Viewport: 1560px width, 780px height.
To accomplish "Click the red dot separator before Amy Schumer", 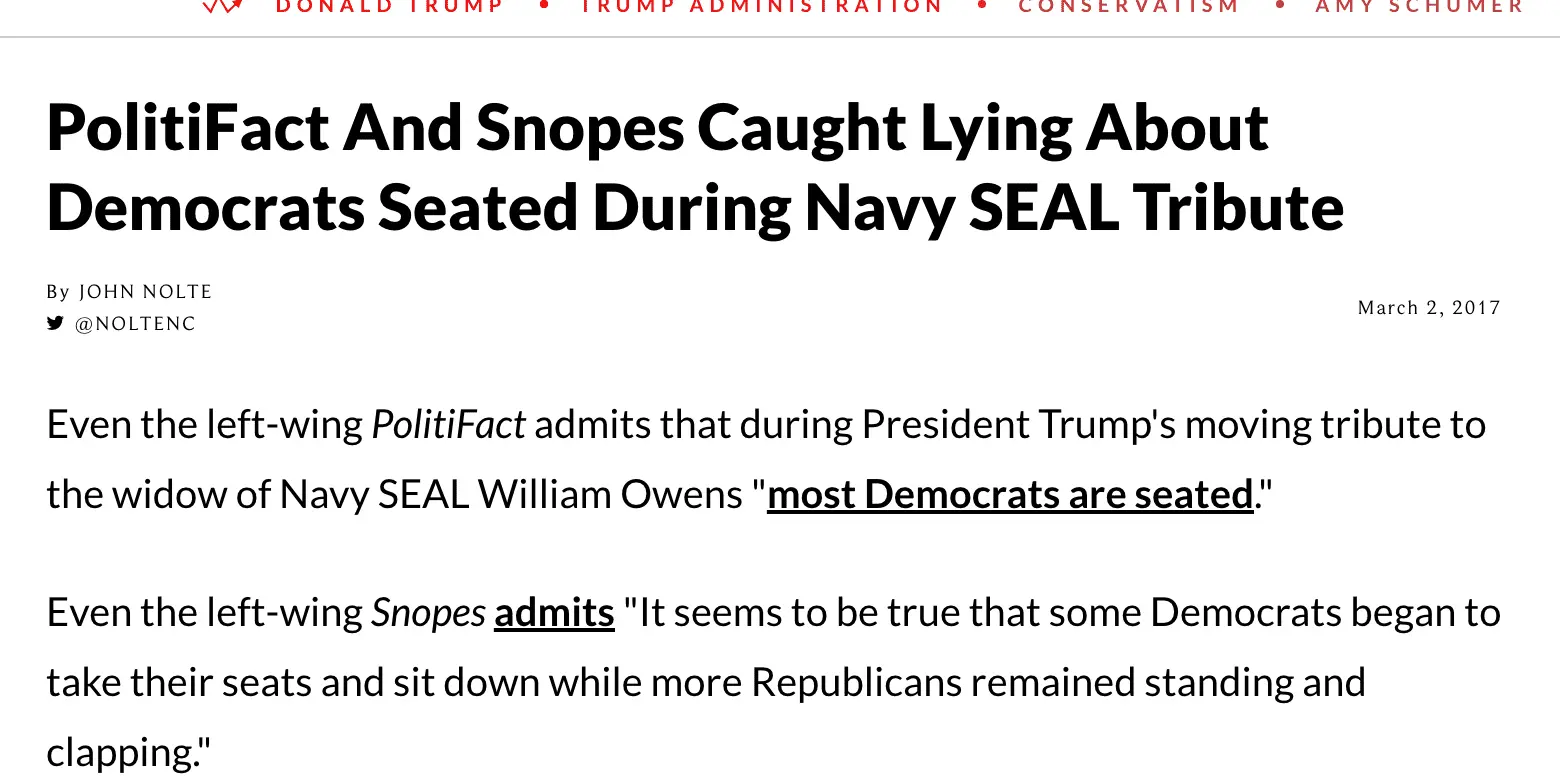I will [x=1279, y=6].
